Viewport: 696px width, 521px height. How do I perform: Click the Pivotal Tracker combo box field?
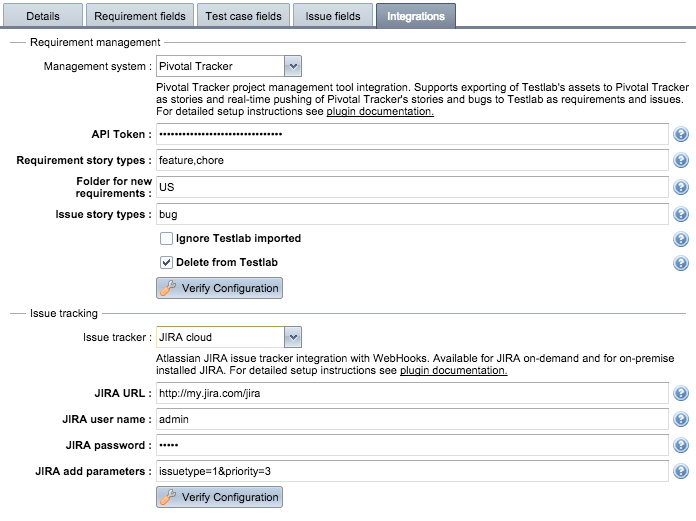[221, 66]
